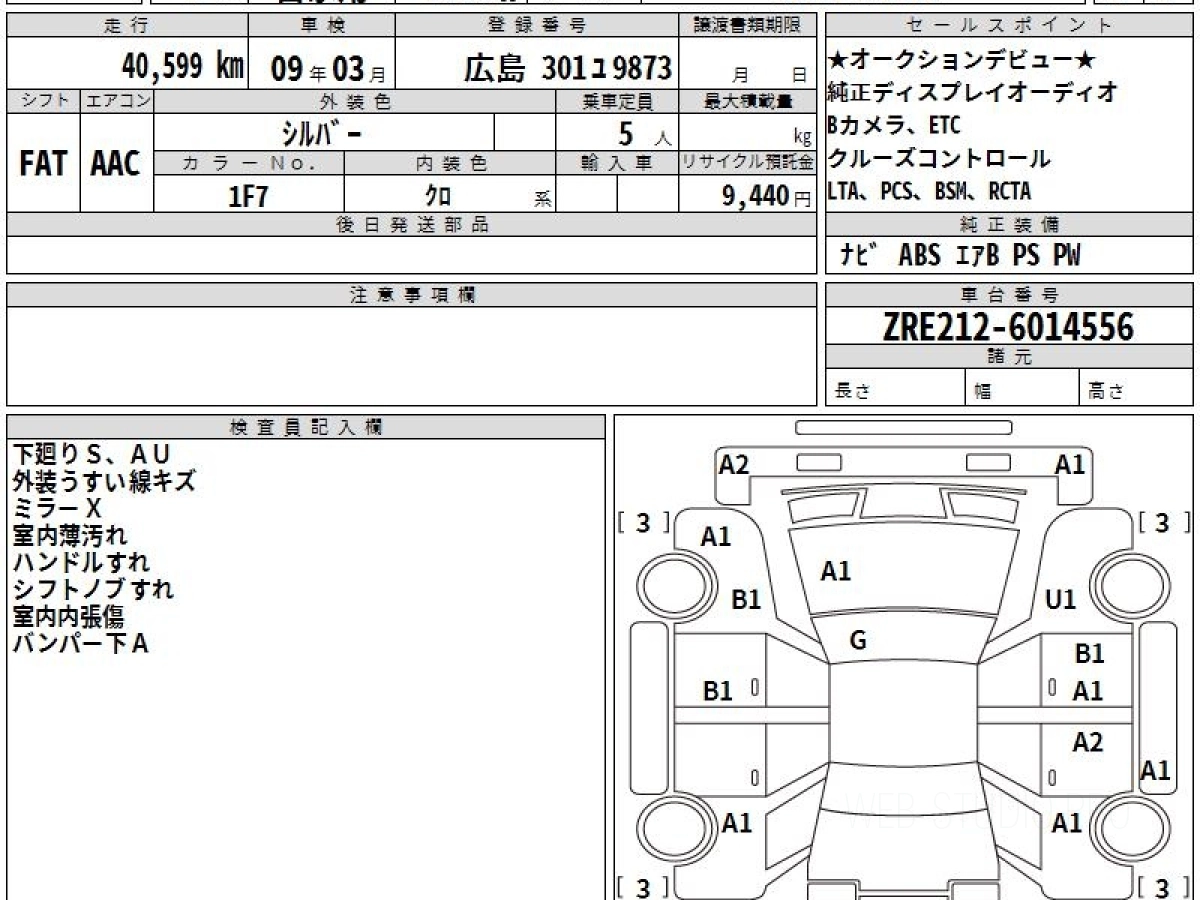Select inspector note 外装うすい線キズ
Image resolution: width=1200 pixels, height=900 pixels.
104,481
